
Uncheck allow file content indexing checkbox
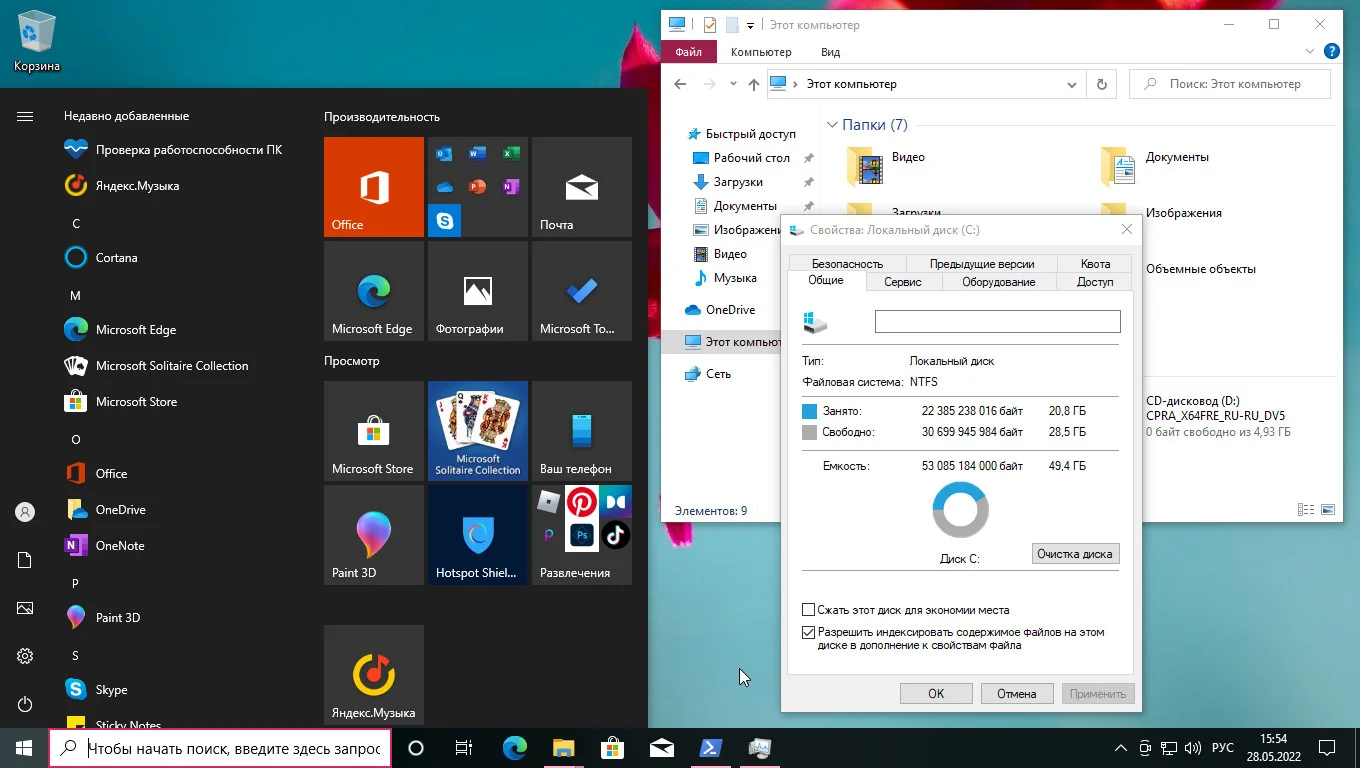click(809, 633)
